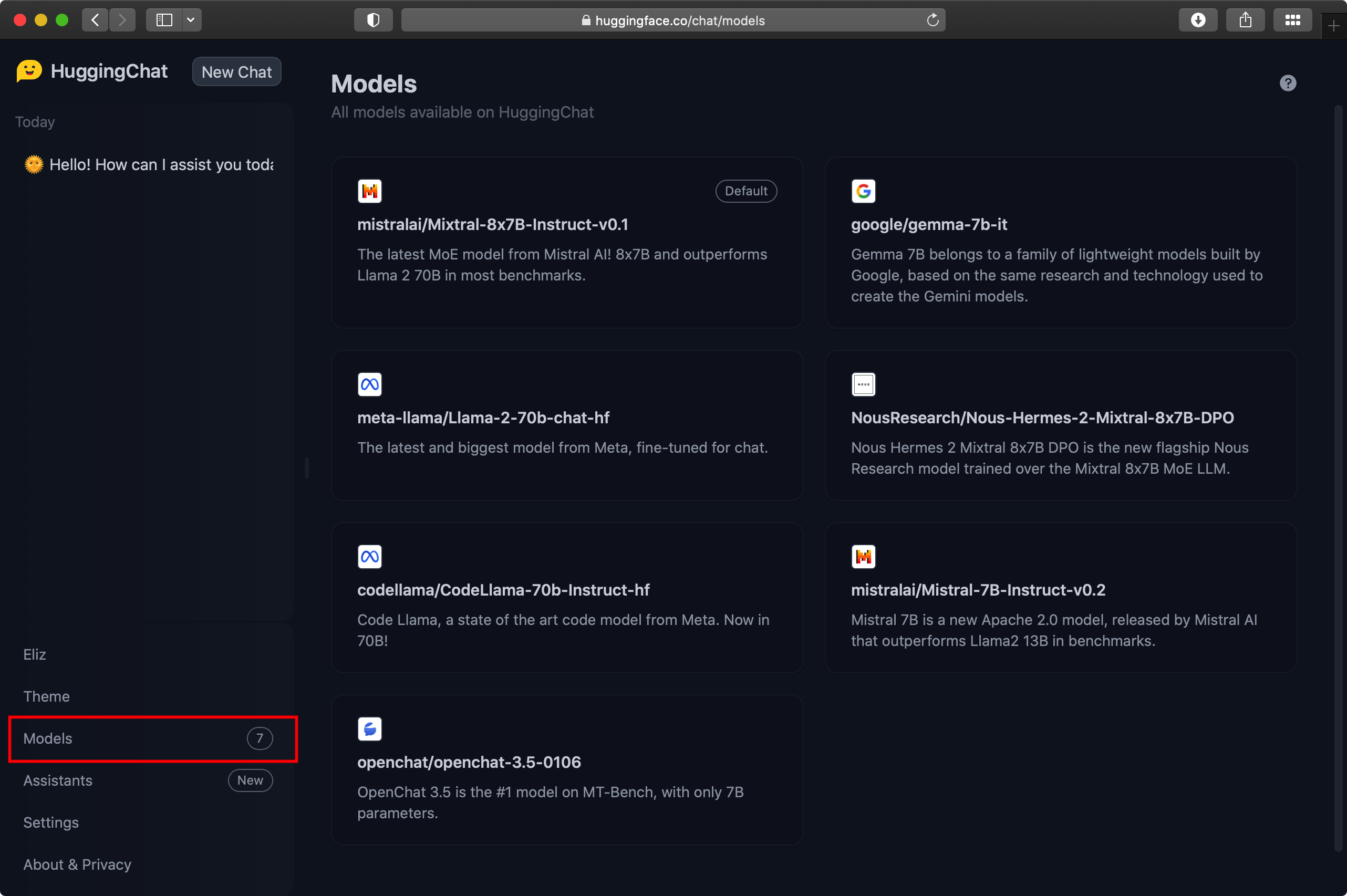
Task: Open Assistants in the sidebar
Action: click(x=148, y=780)
